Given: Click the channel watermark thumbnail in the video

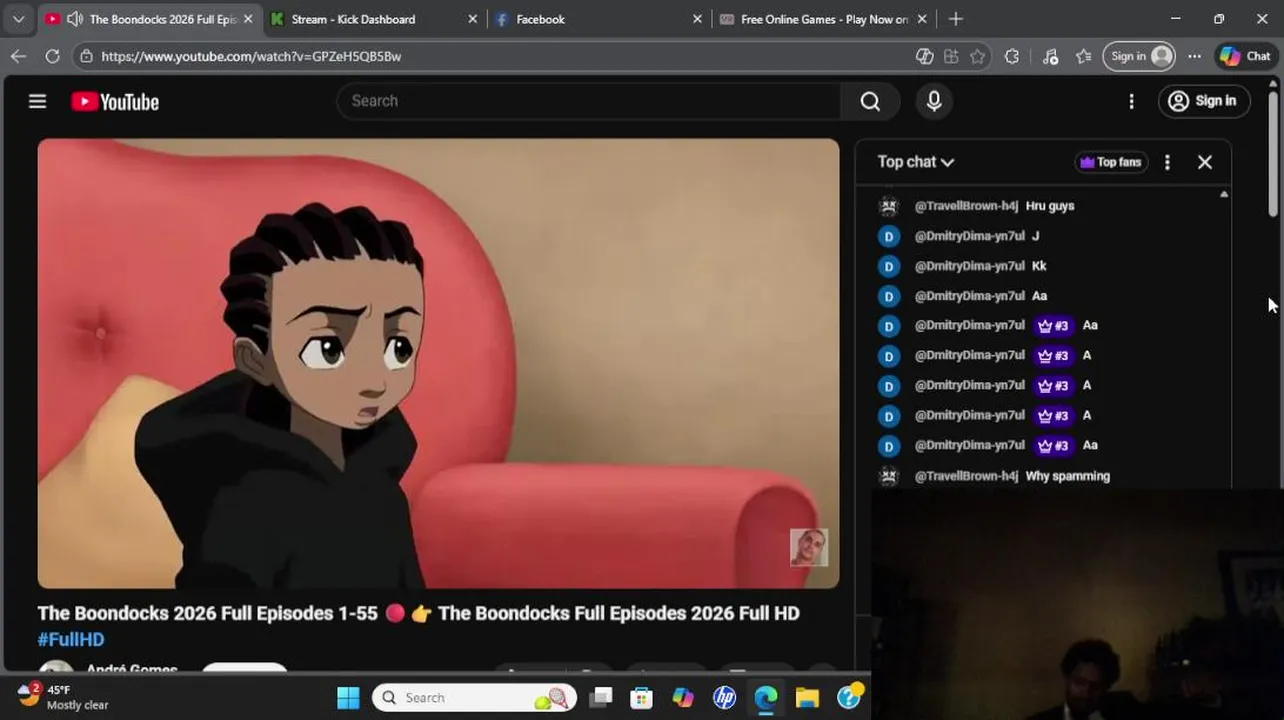Looking at the screenshot, I should pyautogui.click(x=808, y=548).
